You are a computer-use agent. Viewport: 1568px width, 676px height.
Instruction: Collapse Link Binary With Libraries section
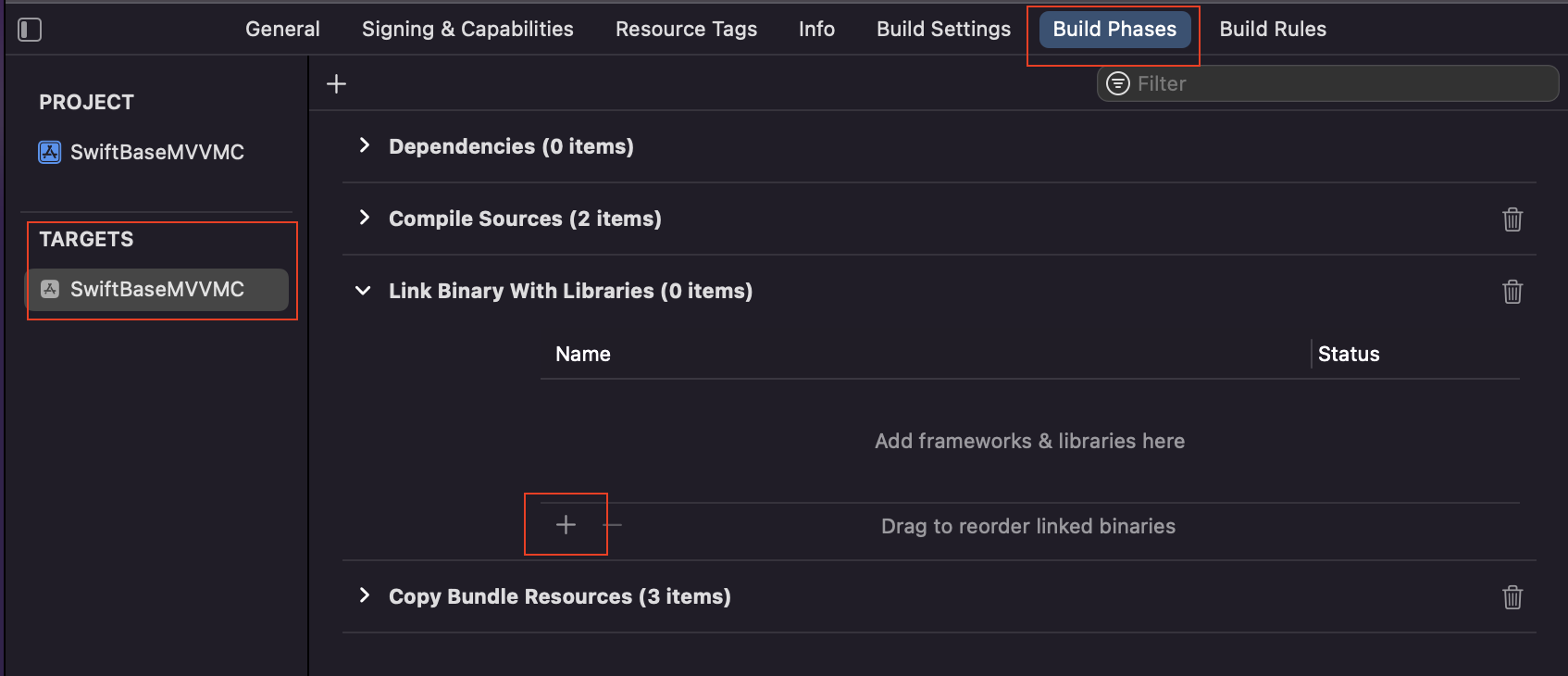364,291
